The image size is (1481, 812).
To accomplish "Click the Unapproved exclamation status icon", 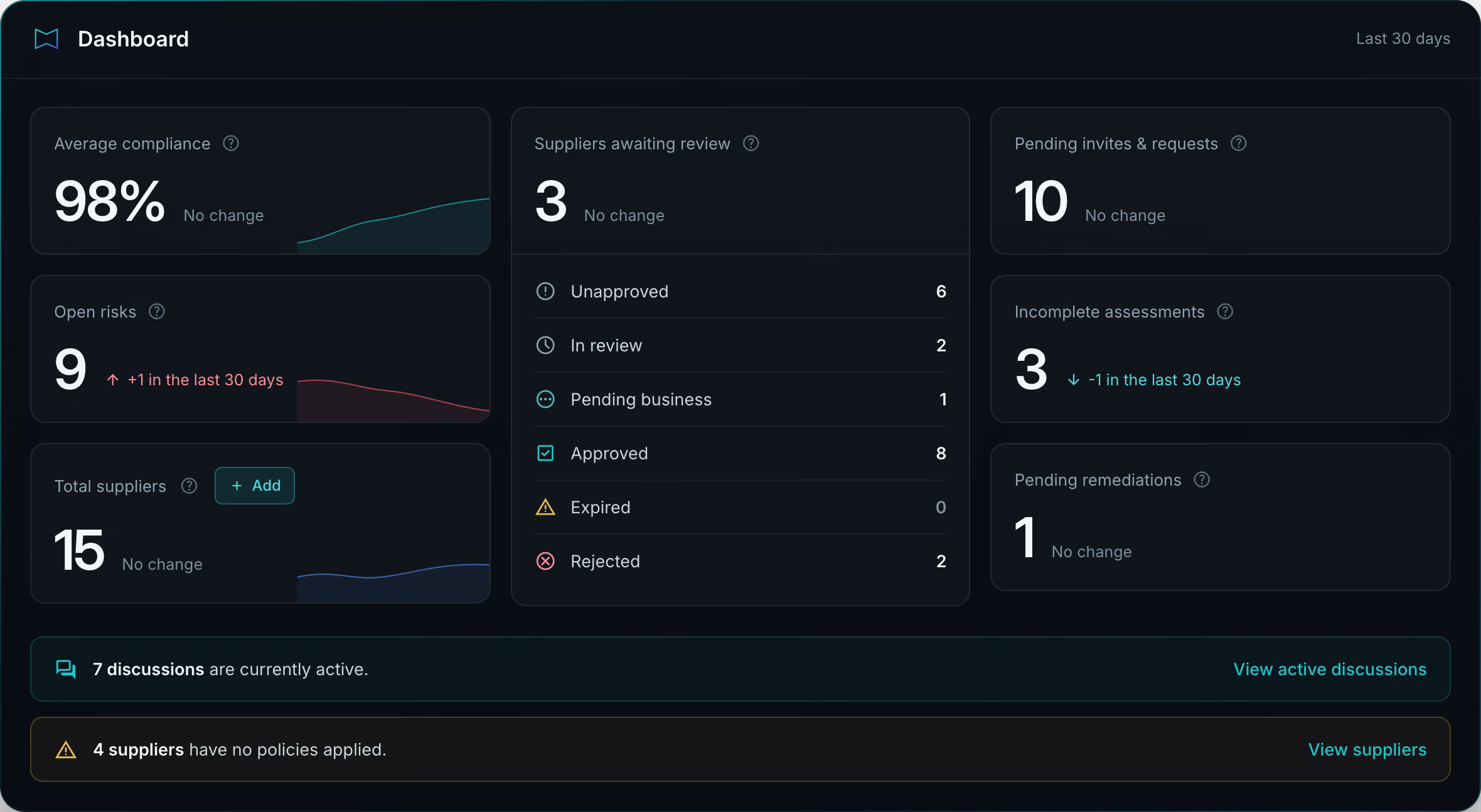I will [x=545, y=291].
